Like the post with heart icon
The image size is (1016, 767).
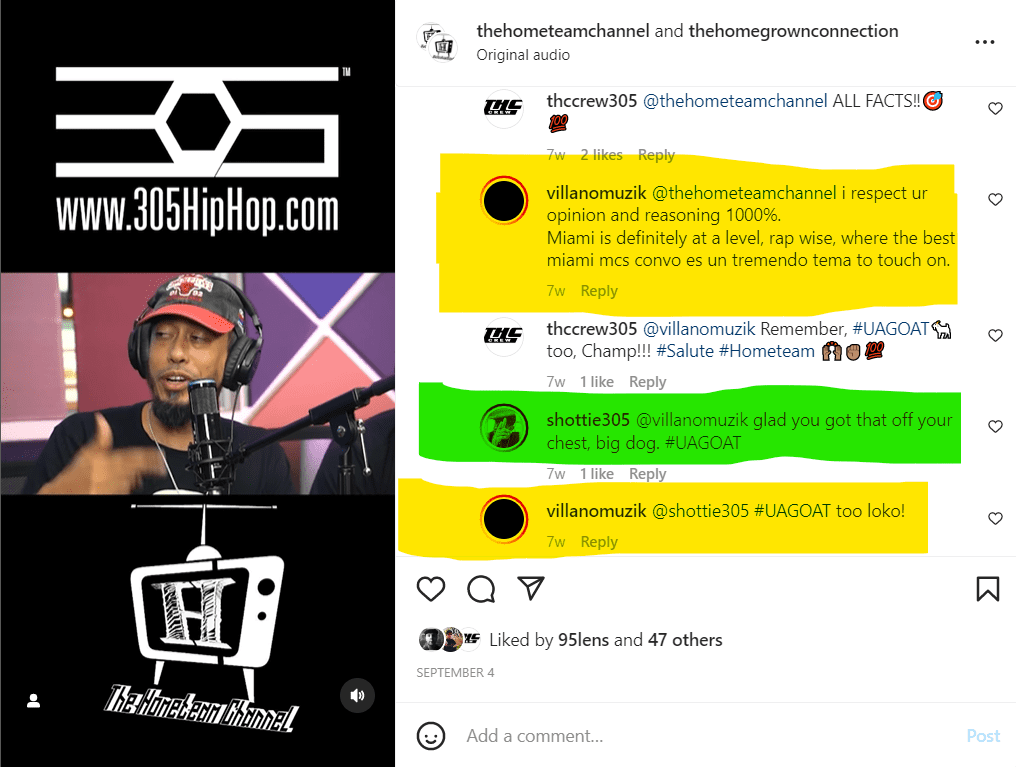click(431, 589)
